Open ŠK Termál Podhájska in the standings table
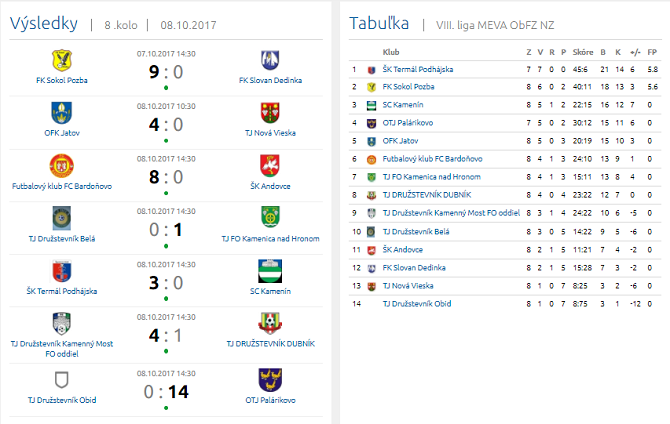Image resolution: width=670 pixels, height=424 pixels. pyautogui.click(x=417, y=69)
